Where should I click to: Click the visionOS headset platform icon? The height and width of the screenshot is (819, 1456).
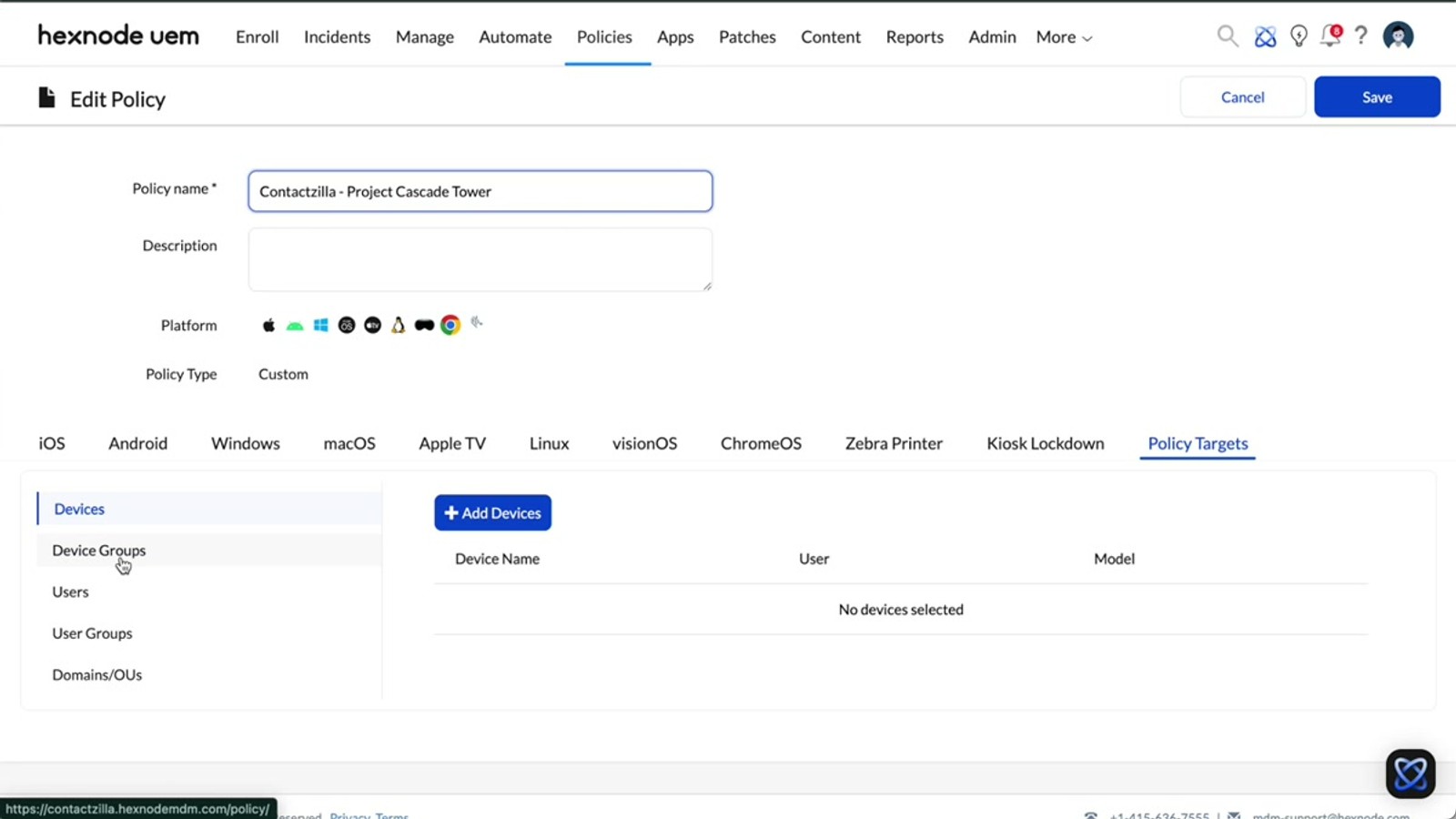click(x=424, y=325)
